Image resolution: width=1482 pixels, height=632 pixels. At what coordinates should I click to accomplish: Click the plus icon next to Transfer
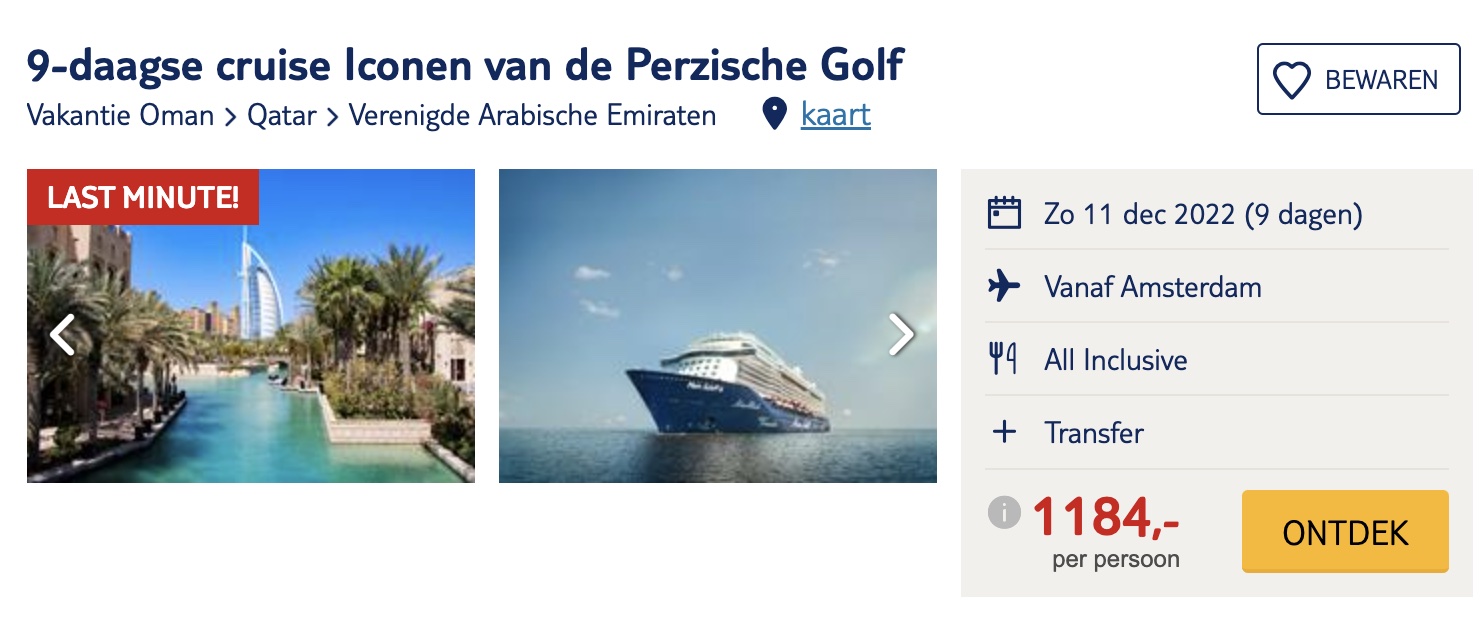point(1004,432)
